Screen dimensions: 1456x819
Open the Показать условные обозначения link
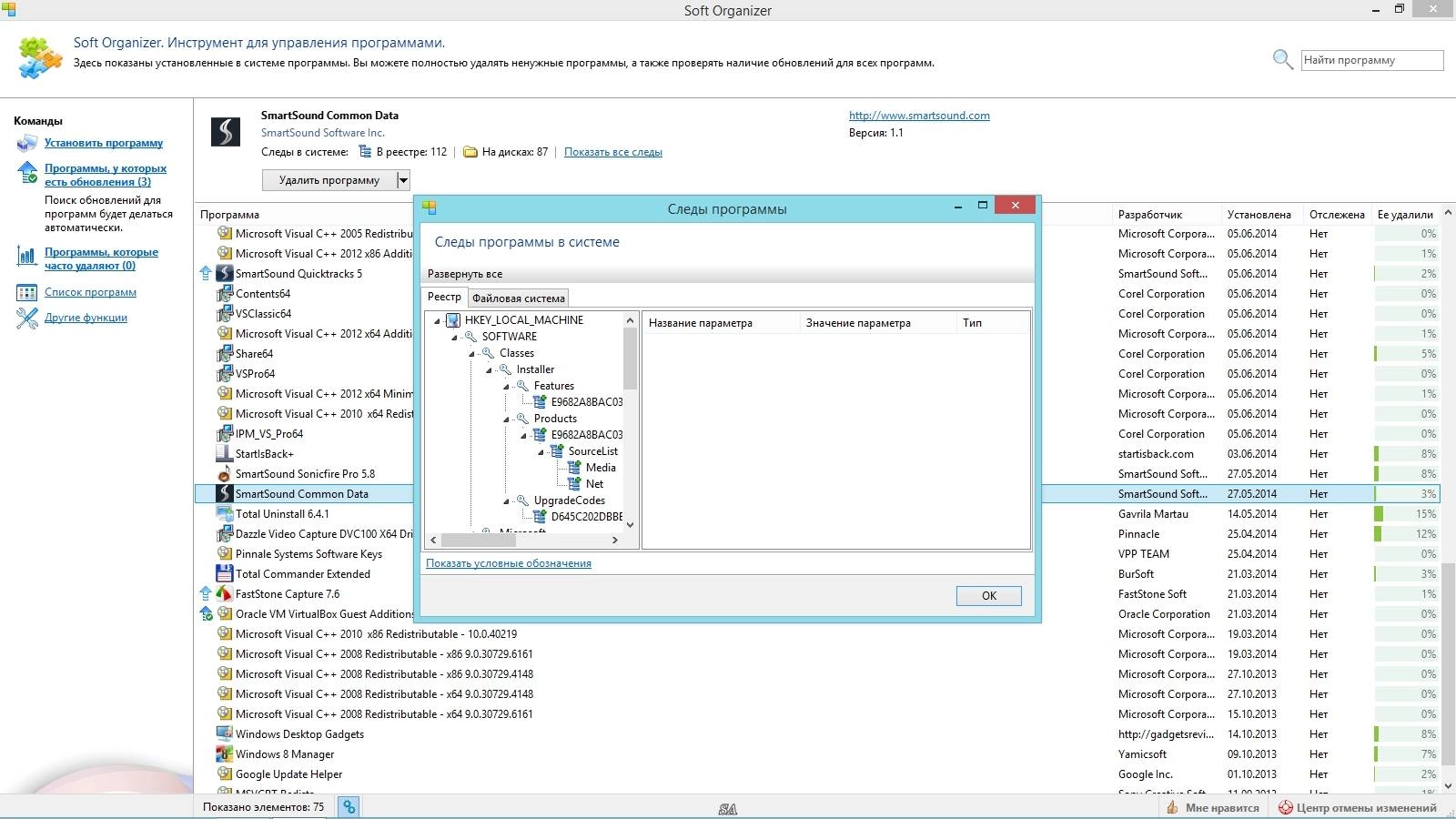[509, 563]
